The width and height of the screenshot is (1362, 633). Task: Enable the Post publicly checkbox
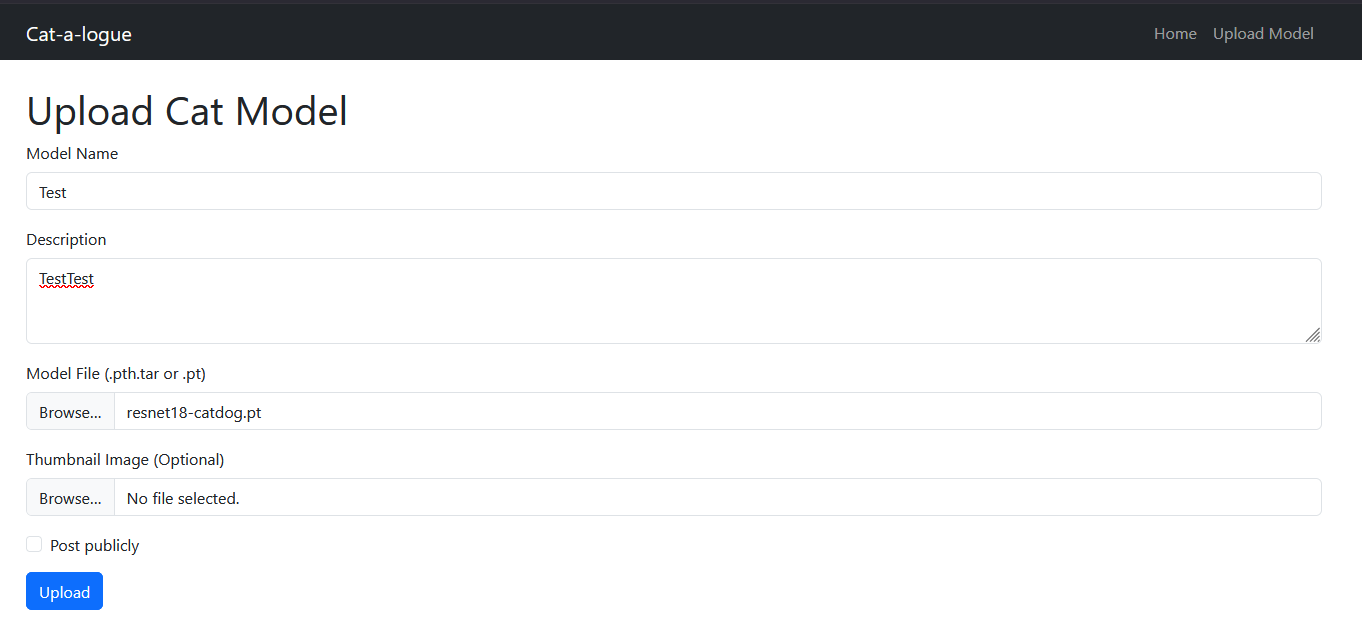[x=34, y=544]
